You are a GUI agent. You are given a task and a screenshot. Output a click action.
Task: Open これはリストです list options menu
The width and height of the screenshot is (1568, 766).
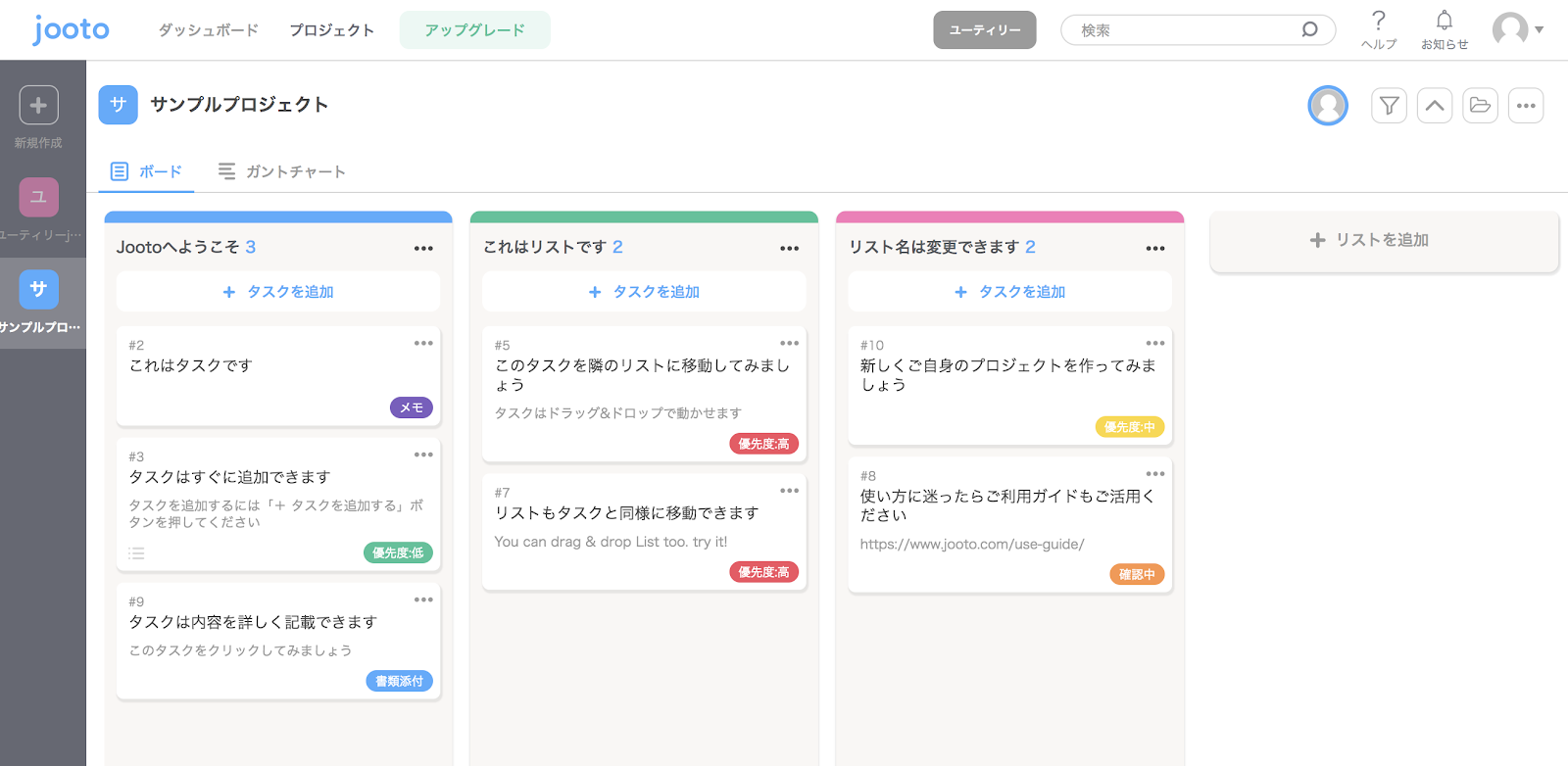point(790,249)
